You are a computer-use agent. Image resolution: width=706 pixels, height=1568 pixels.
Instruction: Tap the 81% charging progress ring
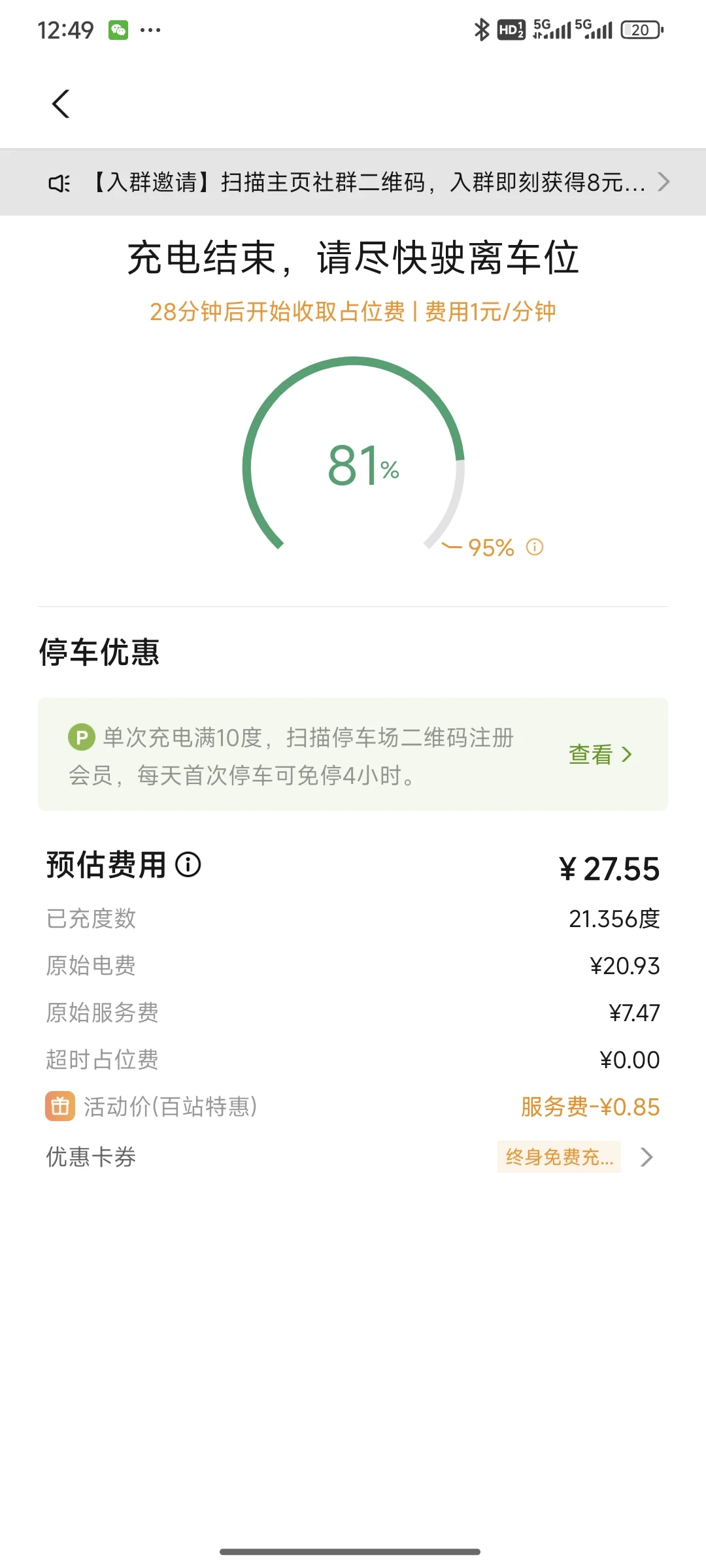353,457
